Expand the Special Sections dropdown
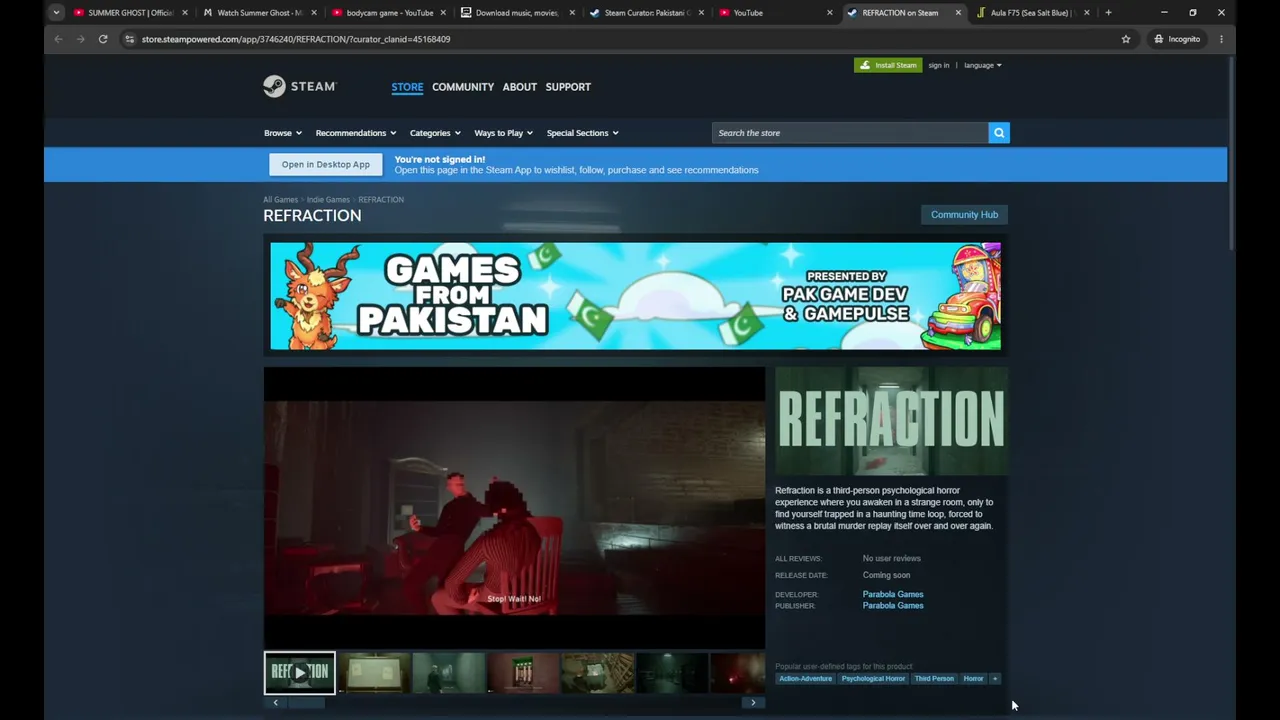This screenshot has width=1280, height=720. click(582, 133)
